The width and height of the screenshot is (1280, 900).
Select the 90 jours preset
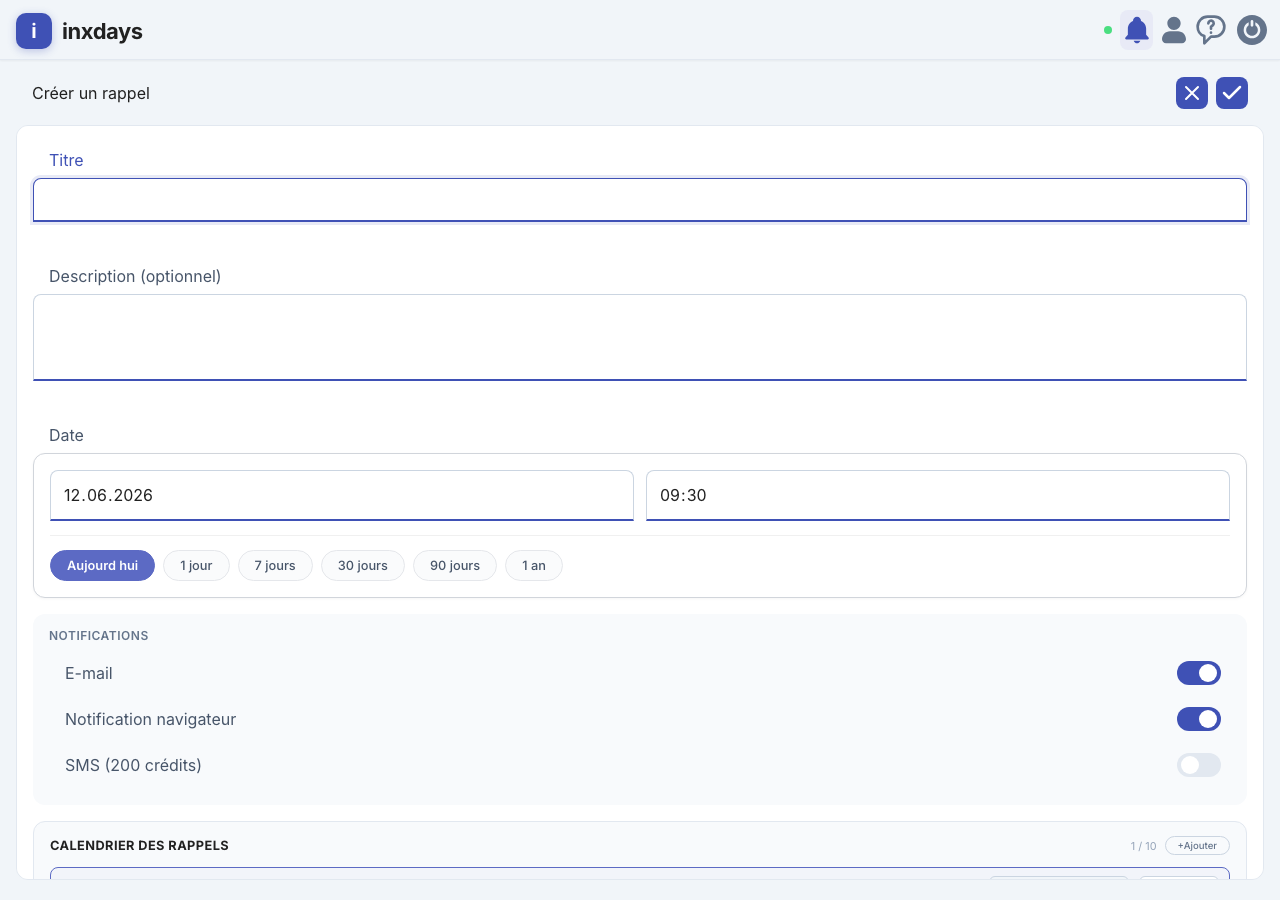(x=455, y=565)
